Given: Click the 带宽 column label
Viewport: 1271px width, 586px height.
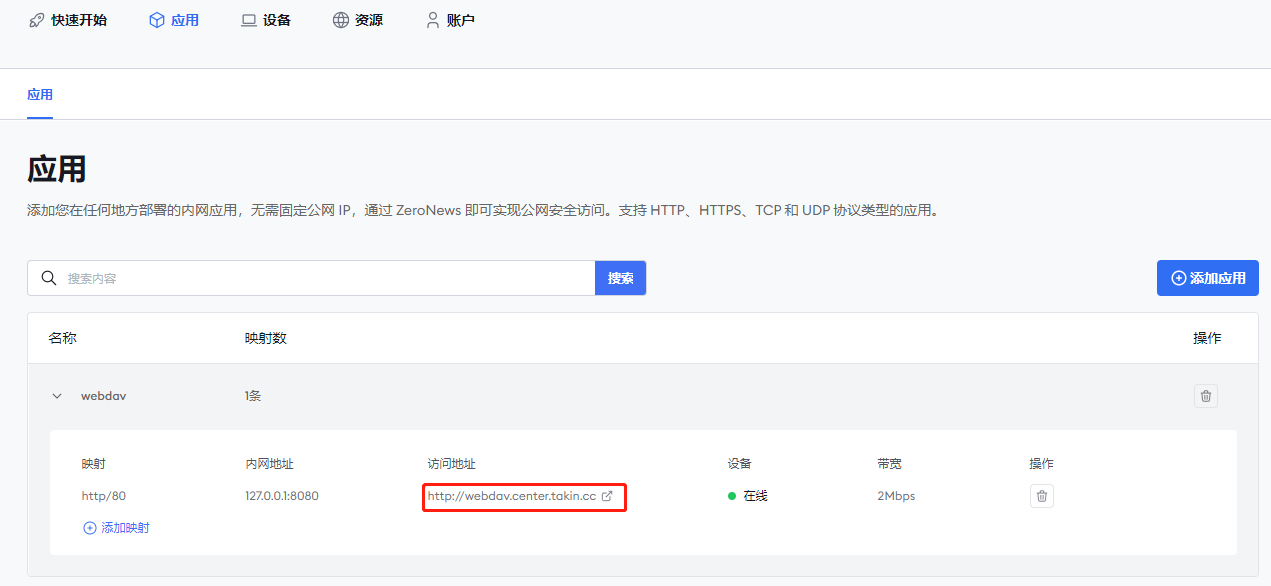Looking at the screenshot, I should (889, 464).
